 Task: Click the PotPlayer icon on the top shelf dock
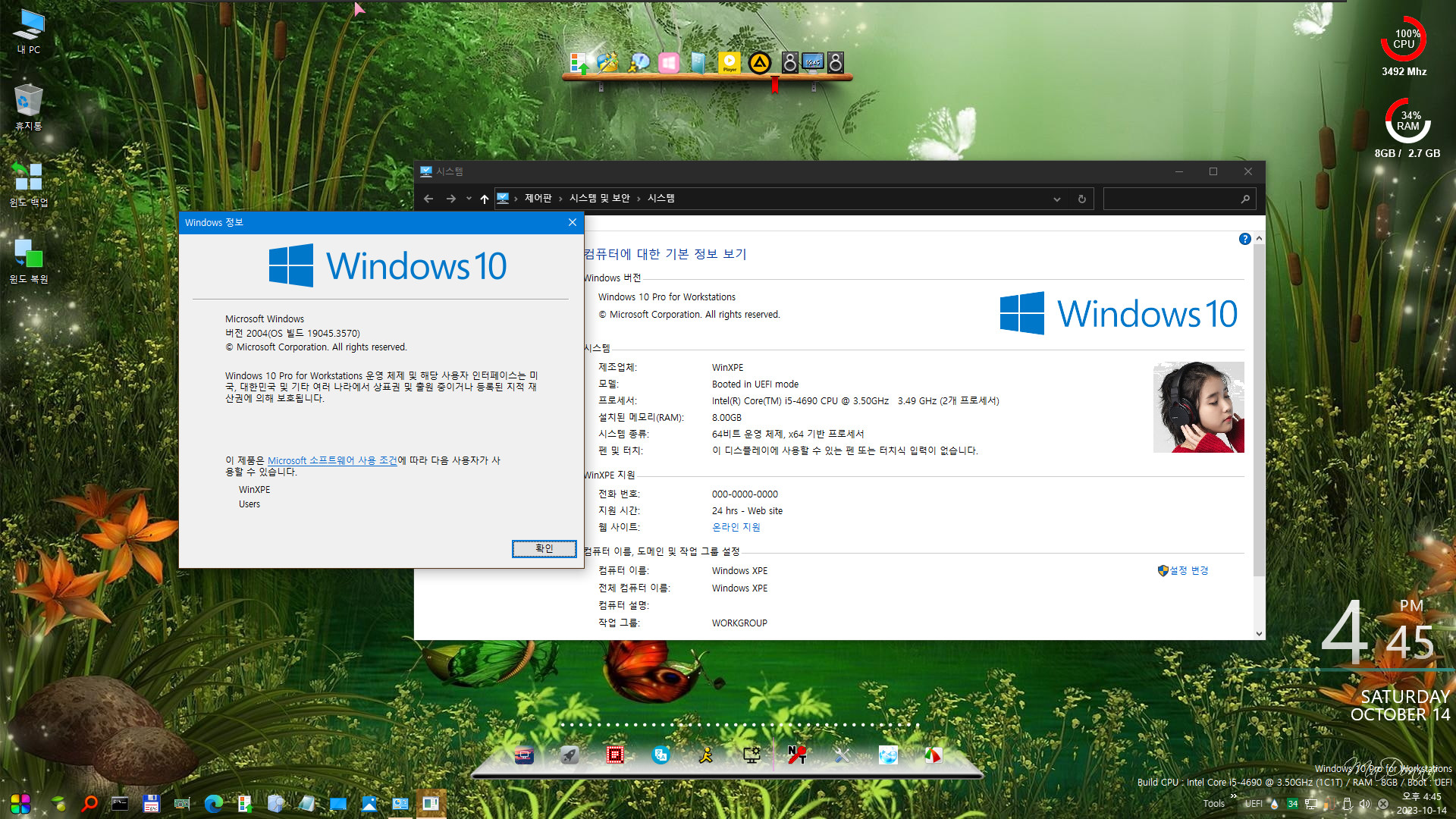coord(729,63)
